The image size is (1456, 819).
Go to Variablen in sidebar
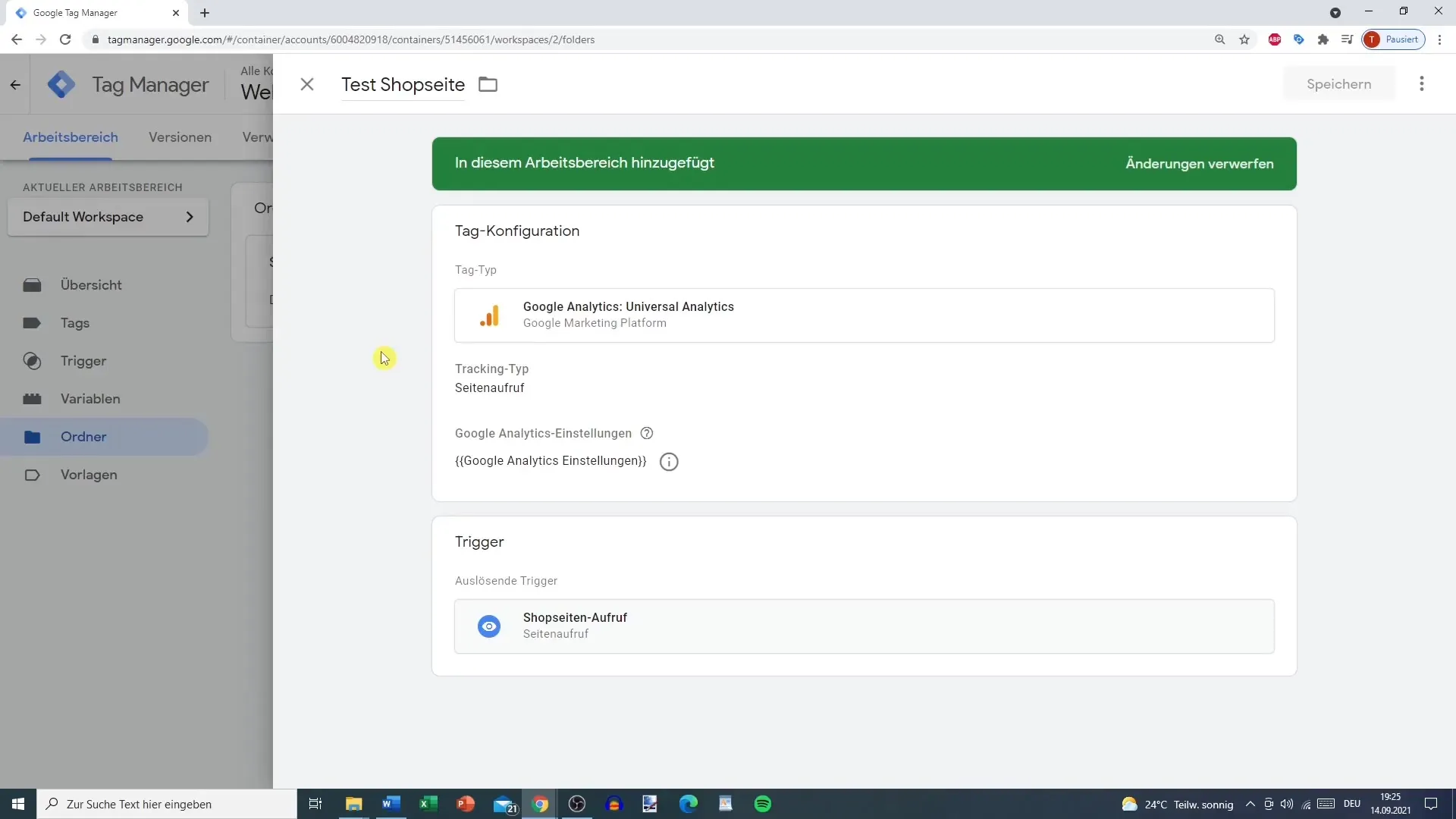[89, 399]
